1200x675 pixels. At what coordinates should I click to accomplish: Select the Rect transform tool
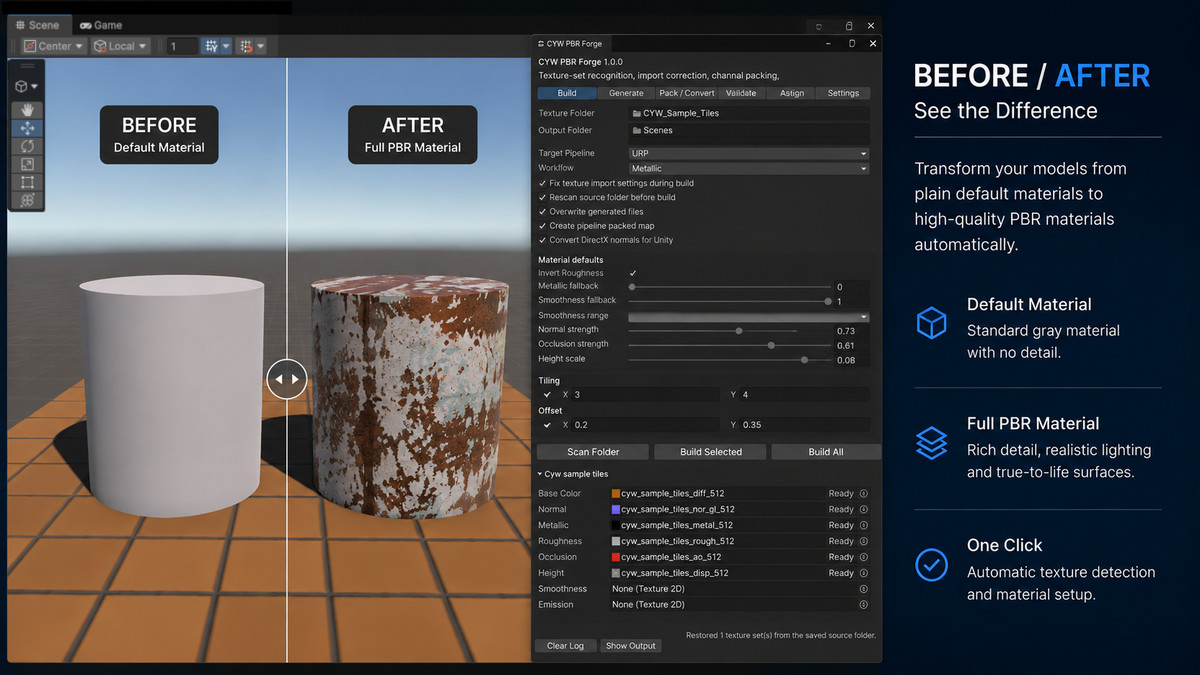(x=27, y=182)
